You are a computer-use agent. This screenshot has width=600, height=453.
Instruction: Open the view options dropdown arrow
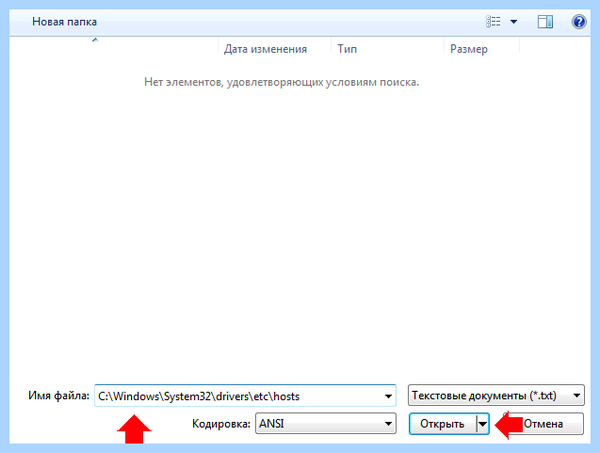pyautogui.click(x=514, y=22)
